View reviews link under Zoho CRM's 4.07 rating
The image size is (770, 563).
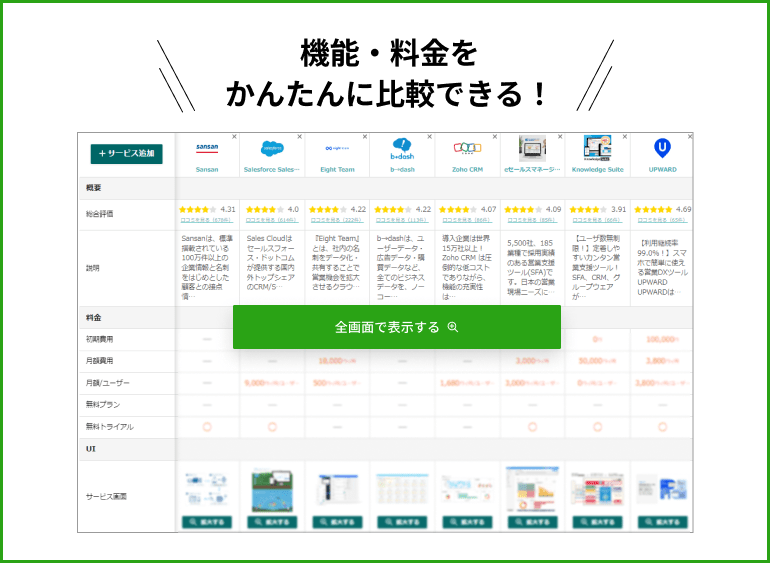[x=467, y=221]
